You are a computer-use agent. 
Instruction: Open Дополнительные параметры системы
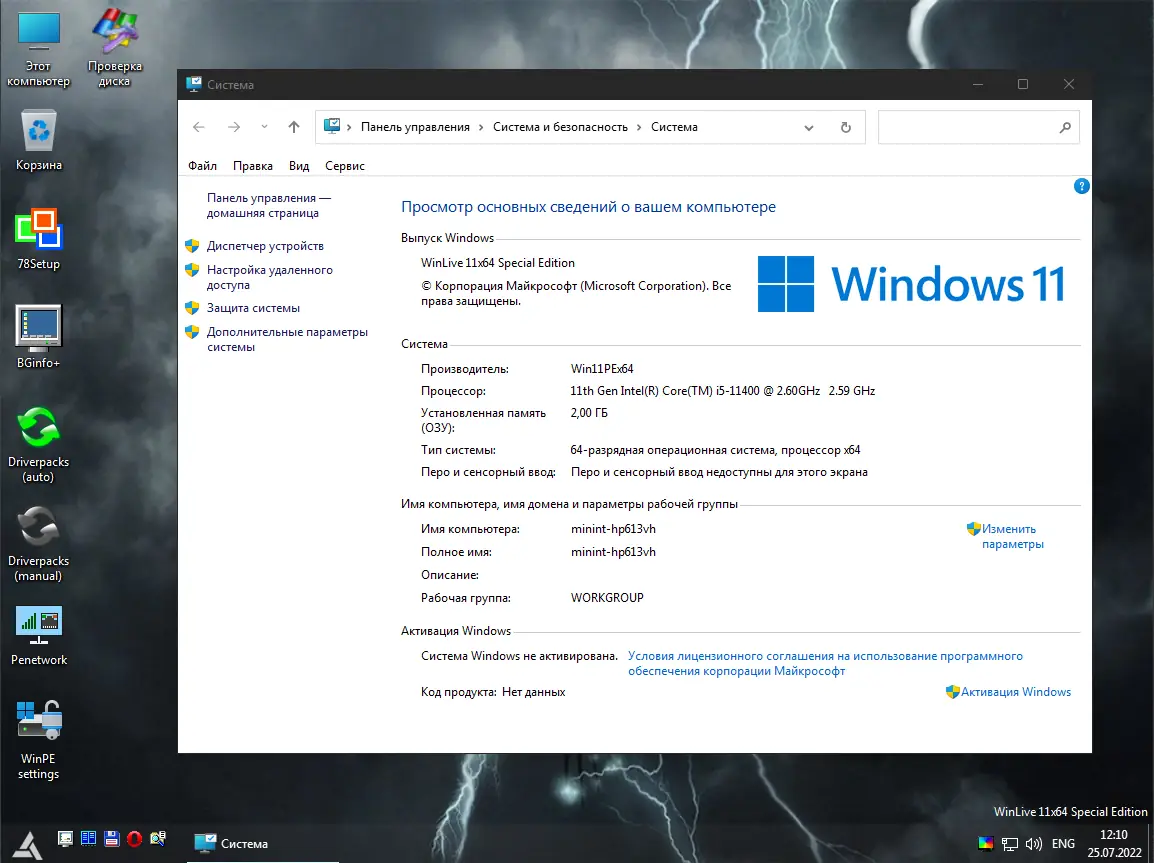287,339
